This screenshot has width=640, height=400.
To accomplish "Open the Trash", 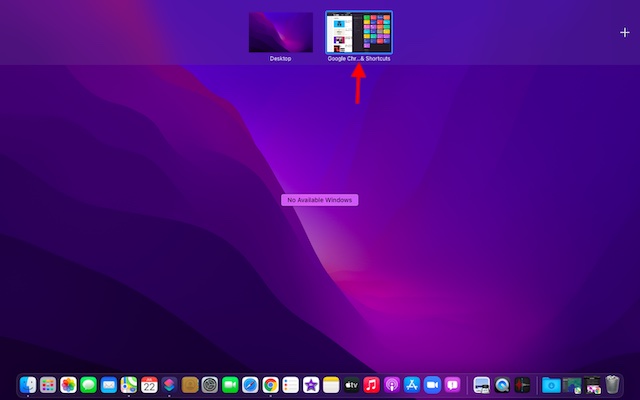I will pyautogui.click(x=612, y=384).
